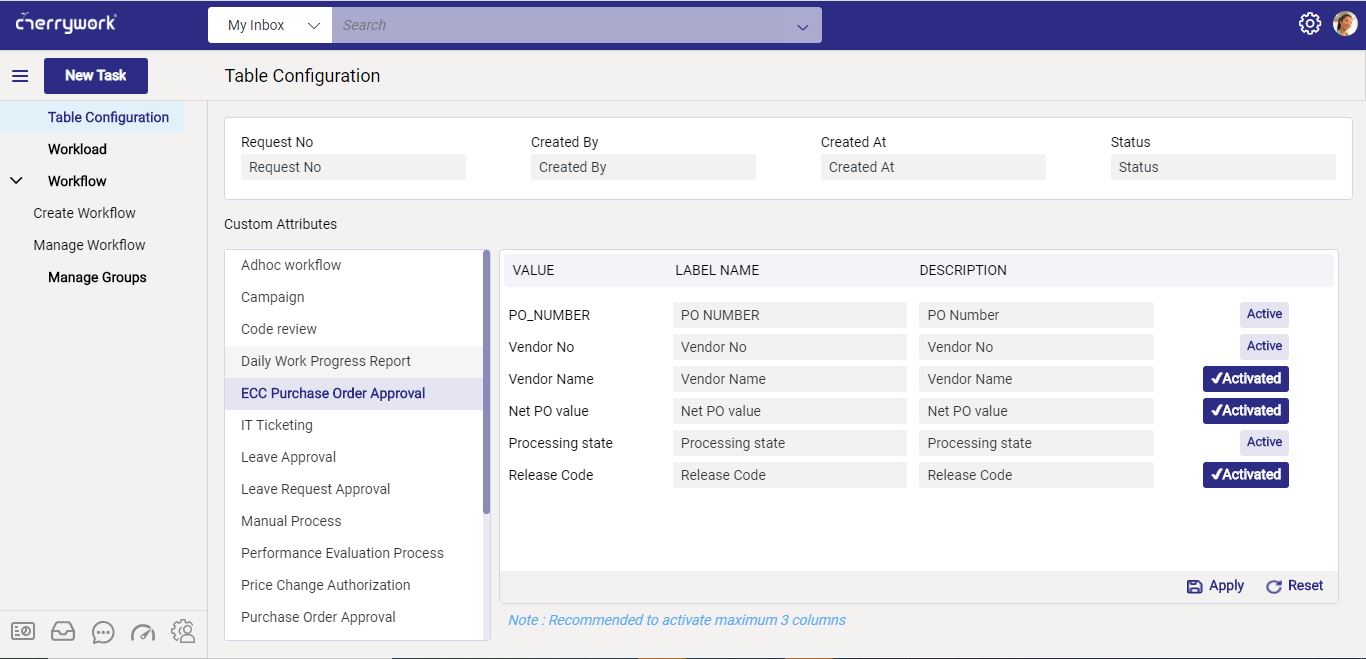Deactivate the Vendor Name column
This screenshot has height=659, width=1366.
(1245, 379)
